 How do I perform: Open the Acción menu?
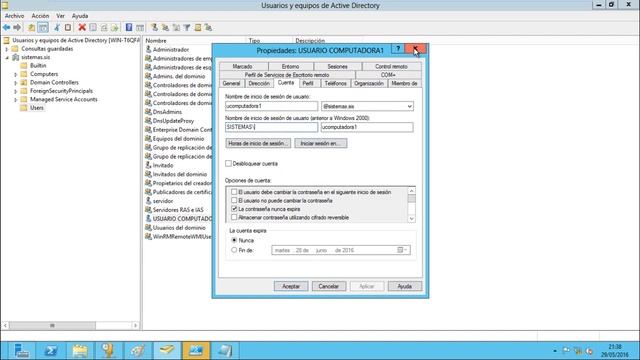40,16
